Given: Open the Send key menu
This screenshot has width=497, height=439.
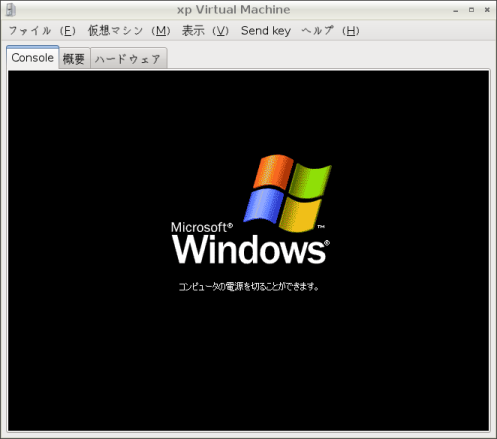Looking at the screenshot, I should 266,31.
